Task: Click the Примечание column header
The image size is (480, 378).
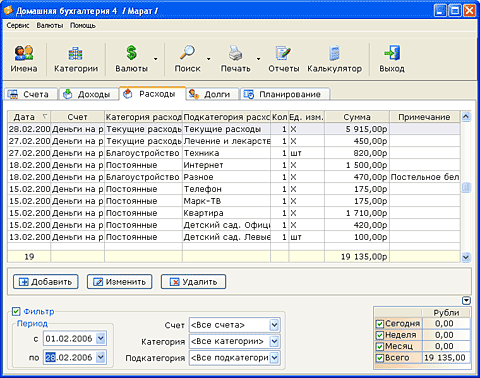Action: [424, 117]
